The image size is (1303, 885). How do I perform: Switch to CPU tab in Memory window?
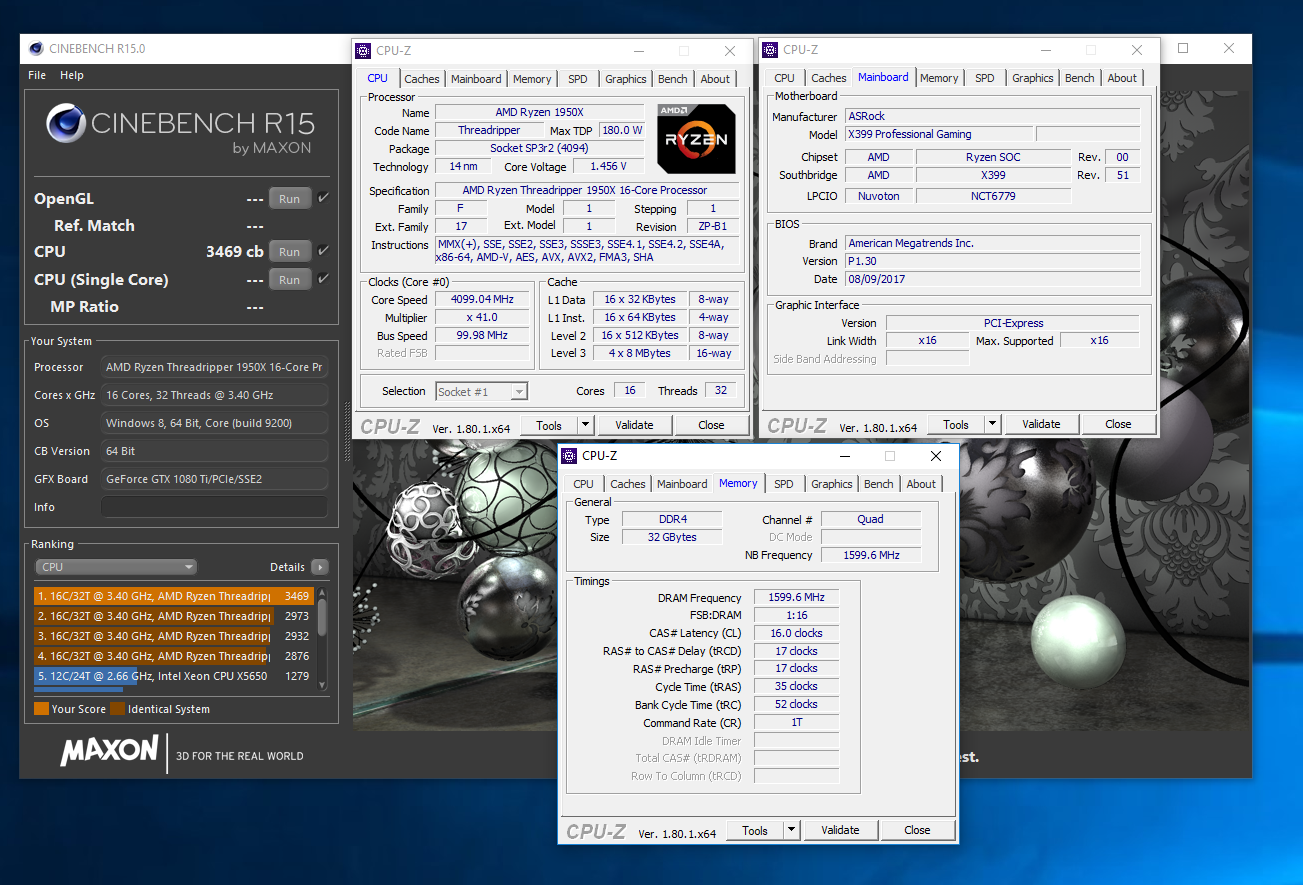coord(584,484)
